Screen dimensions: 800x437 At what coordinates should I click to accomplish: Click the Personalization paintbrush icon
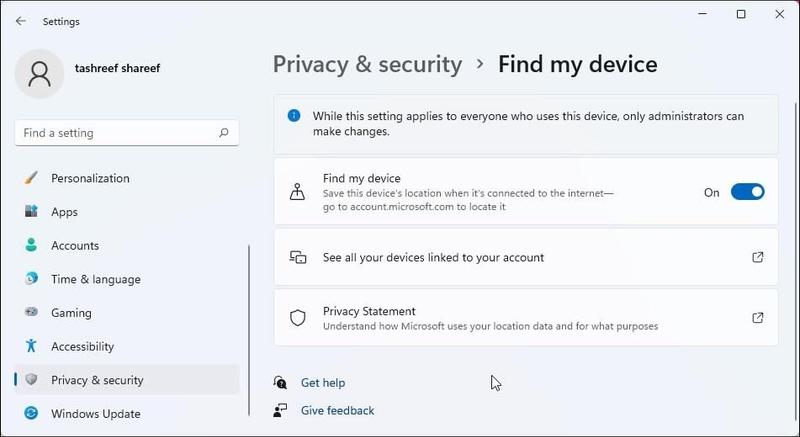point(32,178)
